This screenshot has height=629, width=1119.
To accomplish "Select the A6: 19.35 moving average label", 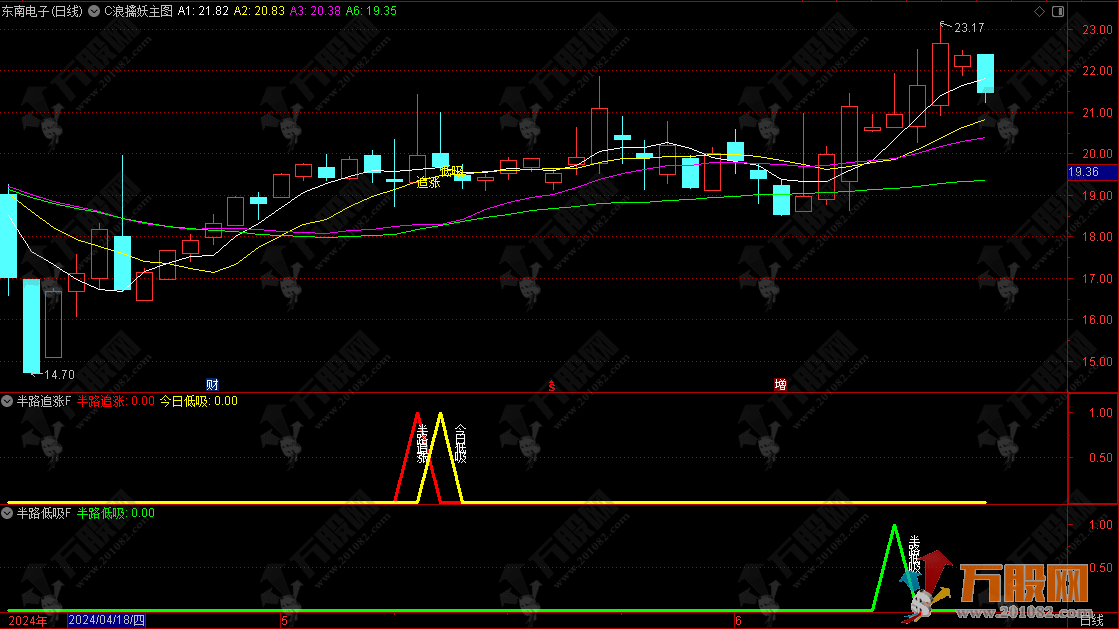I will click(x=371, y=11).
